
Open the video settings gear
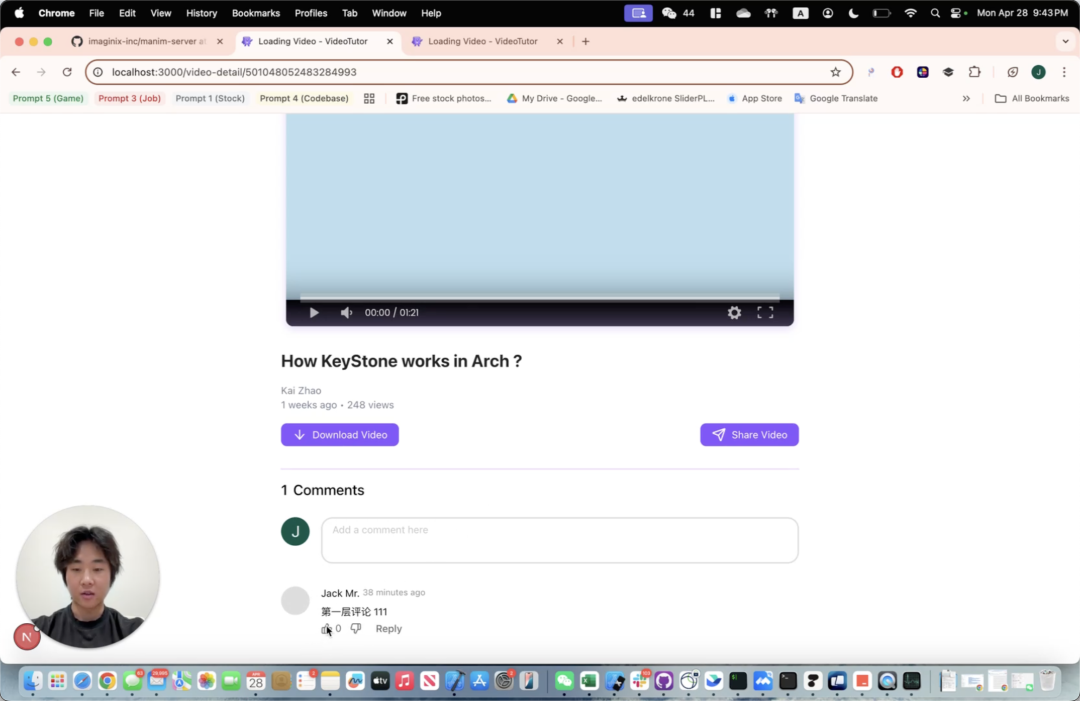pos(734,313)
